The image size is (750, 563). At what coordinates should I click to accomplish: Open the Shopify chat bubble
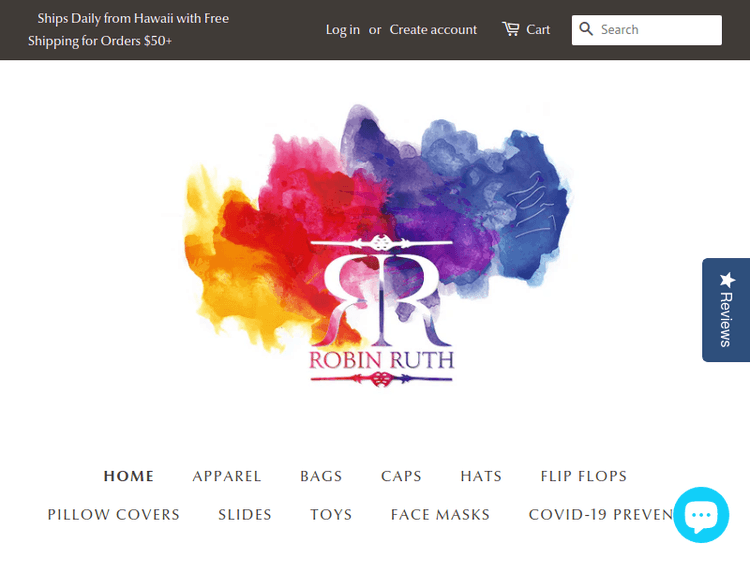pos(701,515)
